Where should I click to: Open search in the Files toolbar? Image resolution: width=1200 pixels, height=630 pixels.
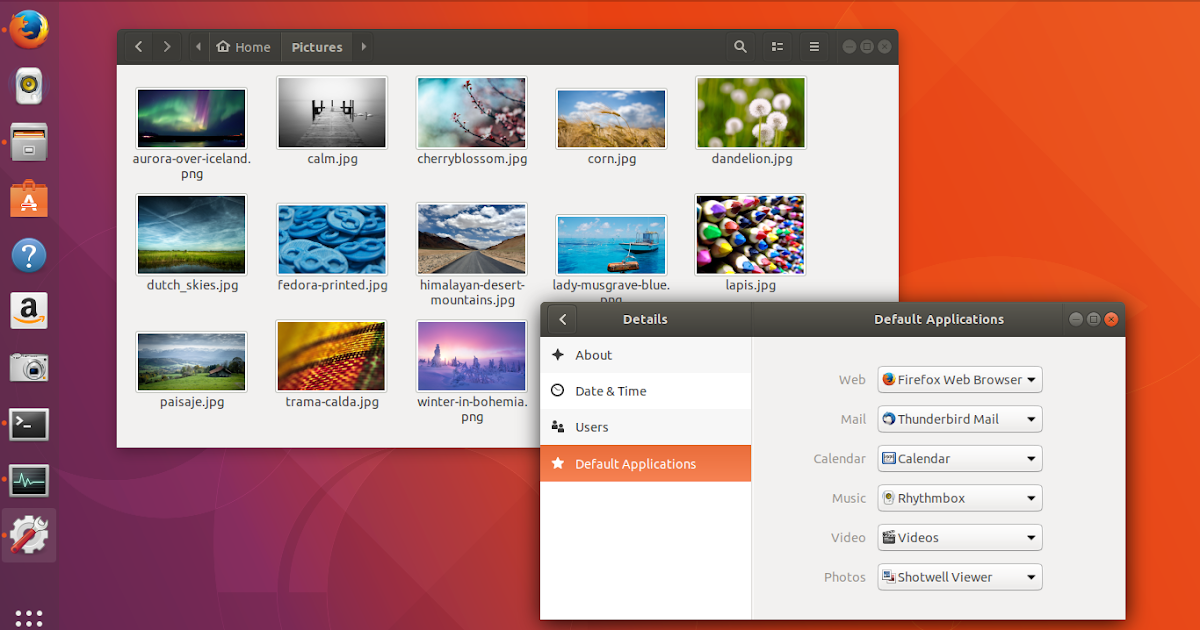click(x=740, y=46)
